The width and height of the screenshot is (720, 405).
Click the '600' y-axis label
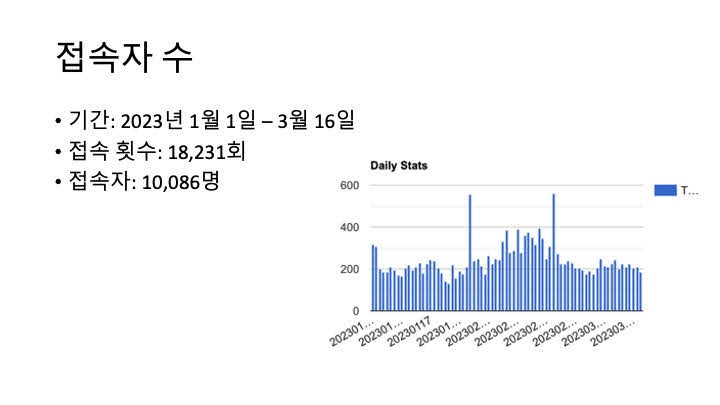(x=349, y=186)
